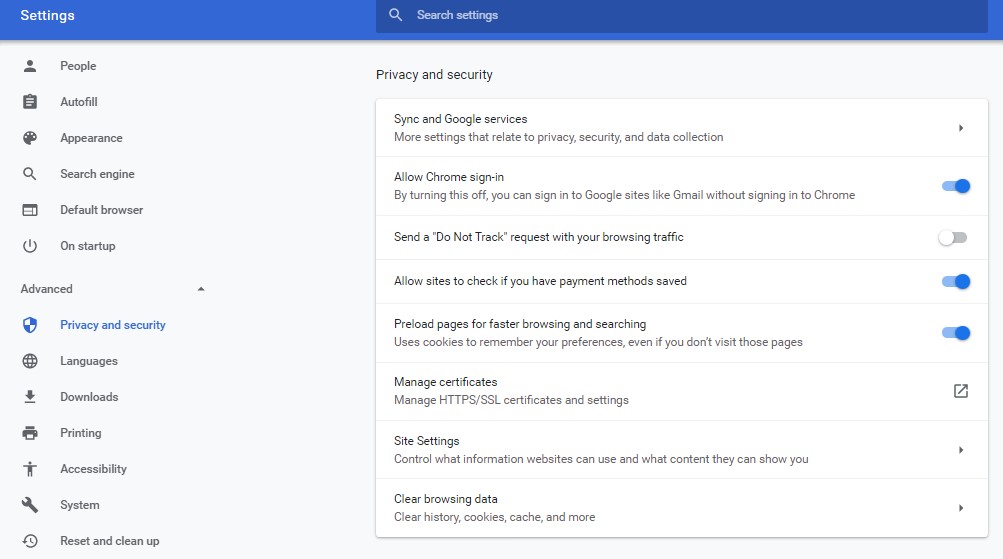Click the Clear browsing data title
Viewport: 1003px width, 559px height.
[445, 499]
